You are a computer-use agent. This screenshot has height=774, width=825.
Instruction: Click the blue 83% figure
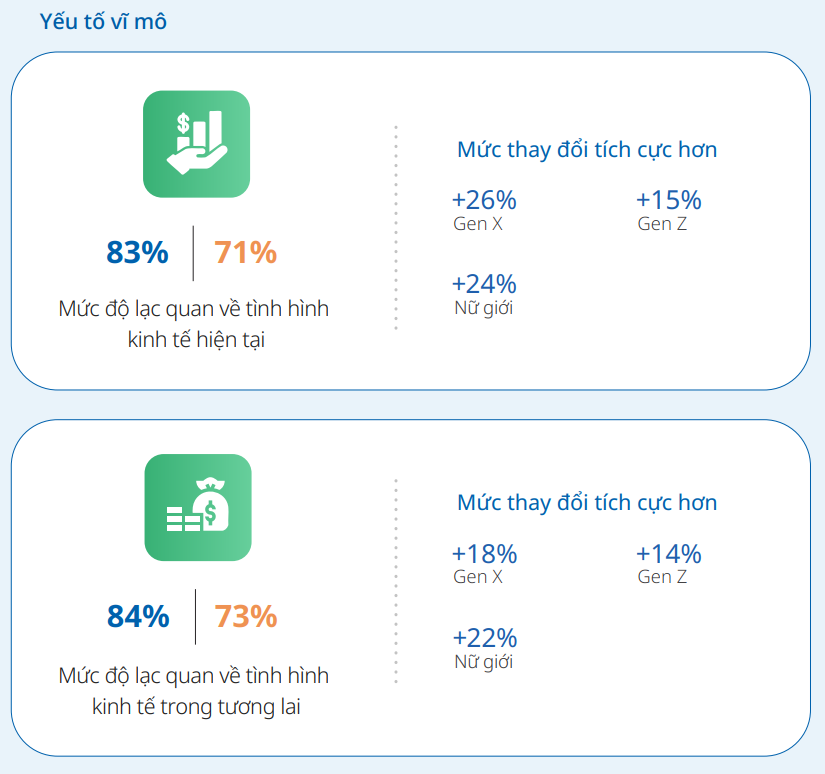click(137, 253)
